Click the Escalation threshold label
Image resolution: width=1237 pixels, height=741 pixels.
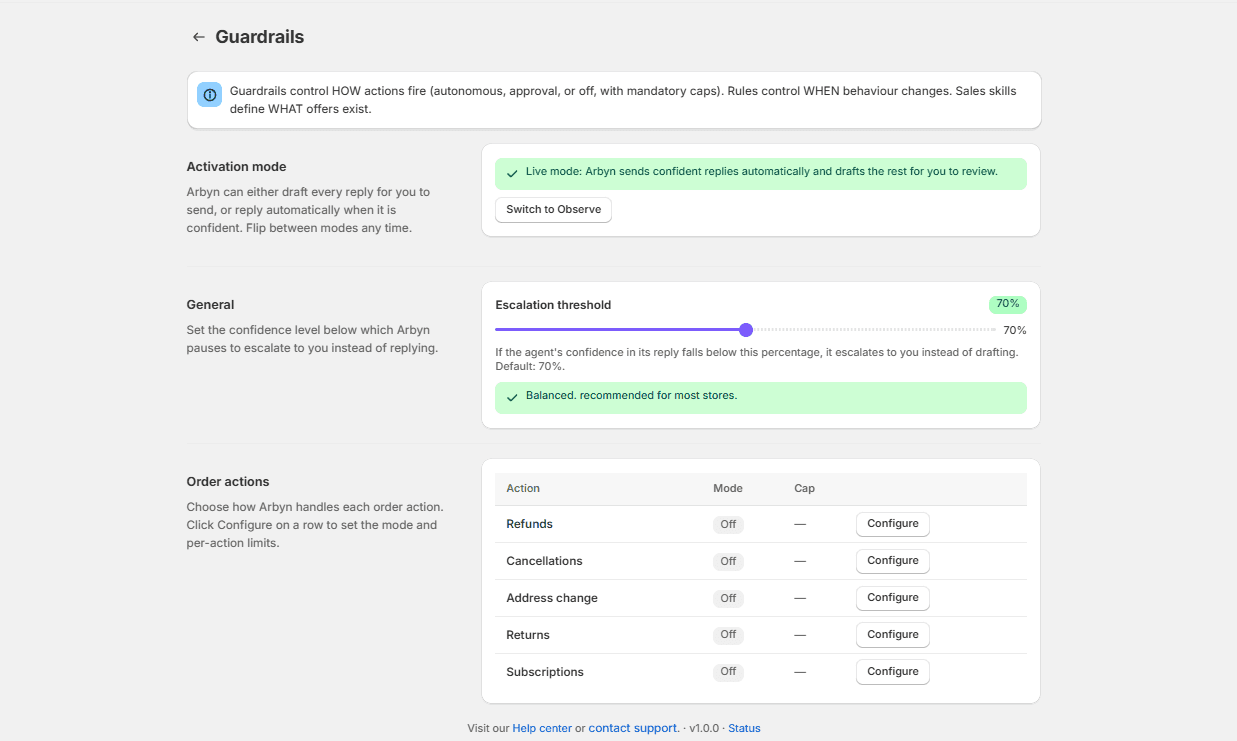point(553,305)
